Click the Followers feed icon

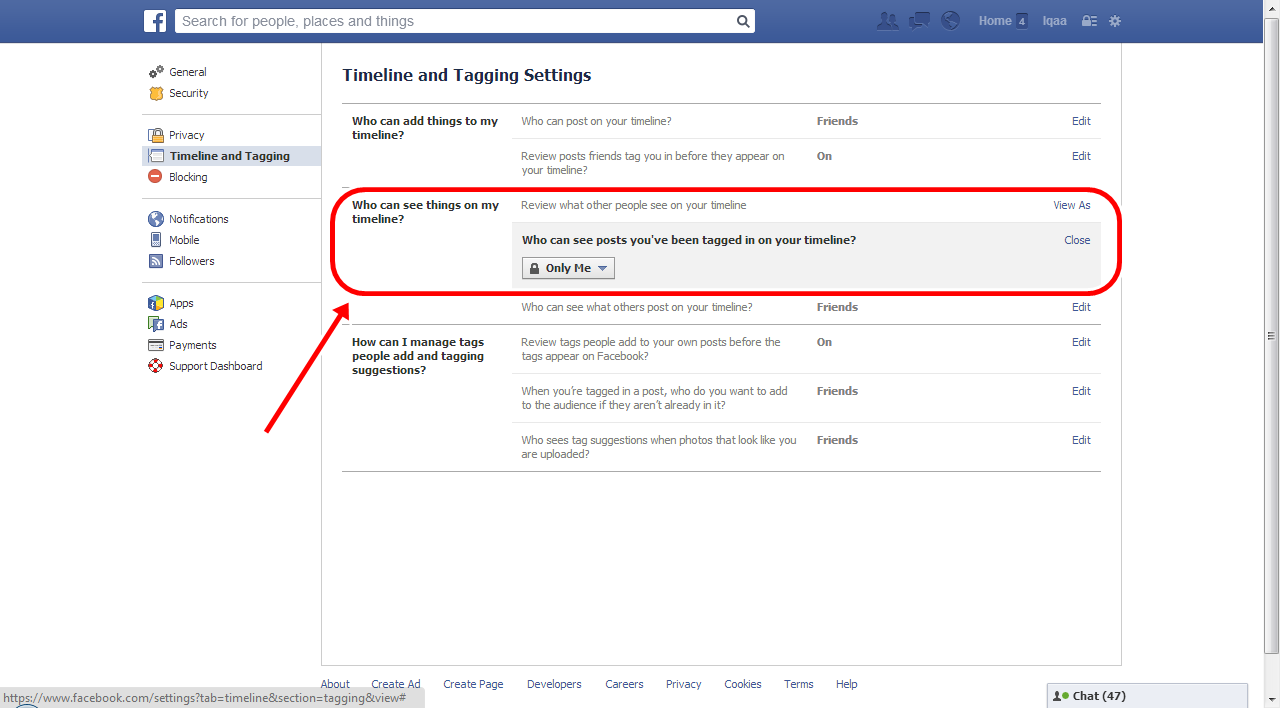(156, 261)
